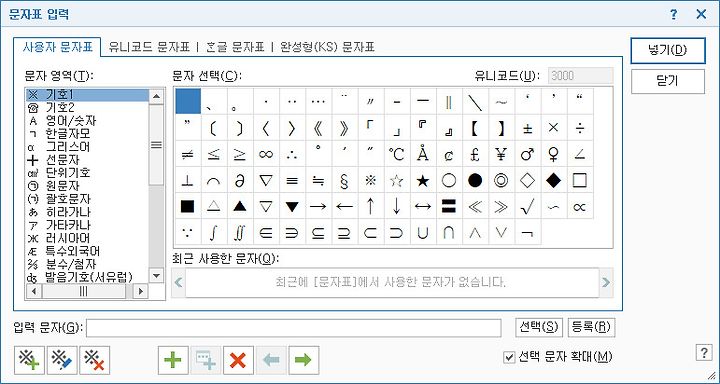Switch to 사용자 문자표 tab
The image size is (720, 384).
point(57,47)
